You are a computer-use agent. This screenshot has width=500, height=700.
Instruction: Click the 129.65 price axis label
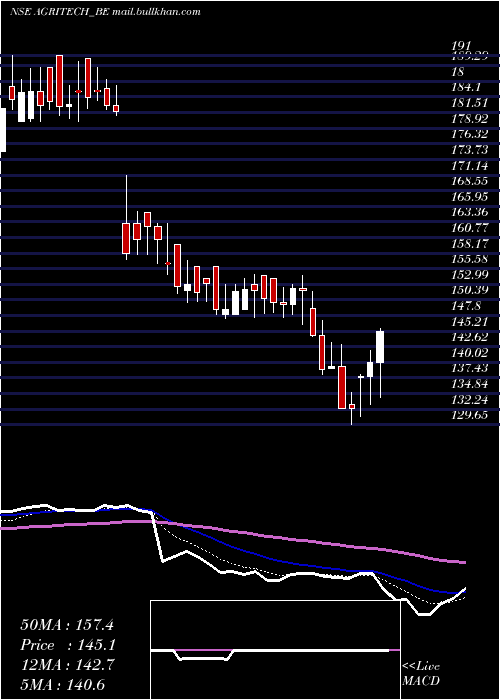click(x=470, y=416)
